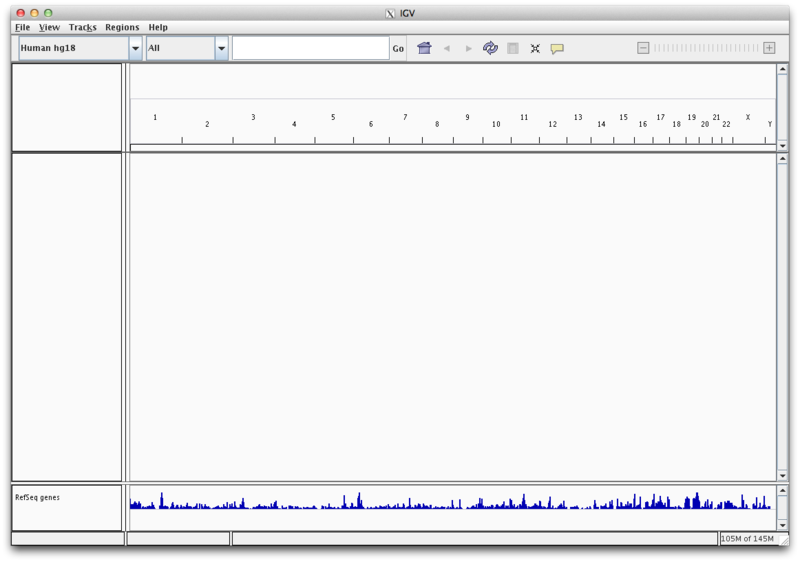
Task: Open the Regions menu
Action: 122,27
